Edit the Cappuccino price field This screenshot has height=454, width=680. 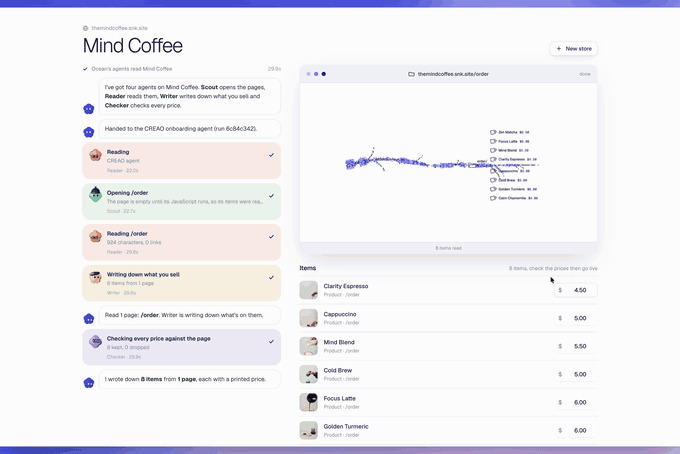coord(575,318)
